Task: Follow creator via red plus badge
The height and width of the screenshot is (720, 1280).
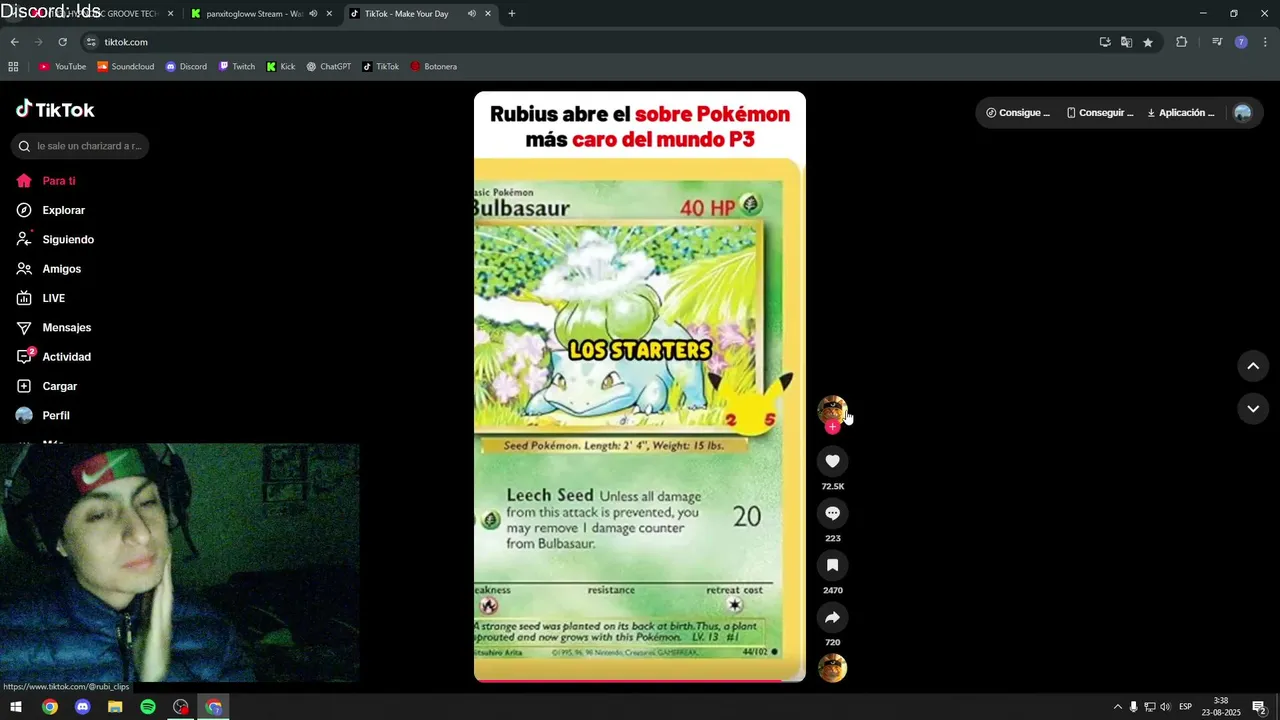Action: pyautogui.click(x=832, y=427)
